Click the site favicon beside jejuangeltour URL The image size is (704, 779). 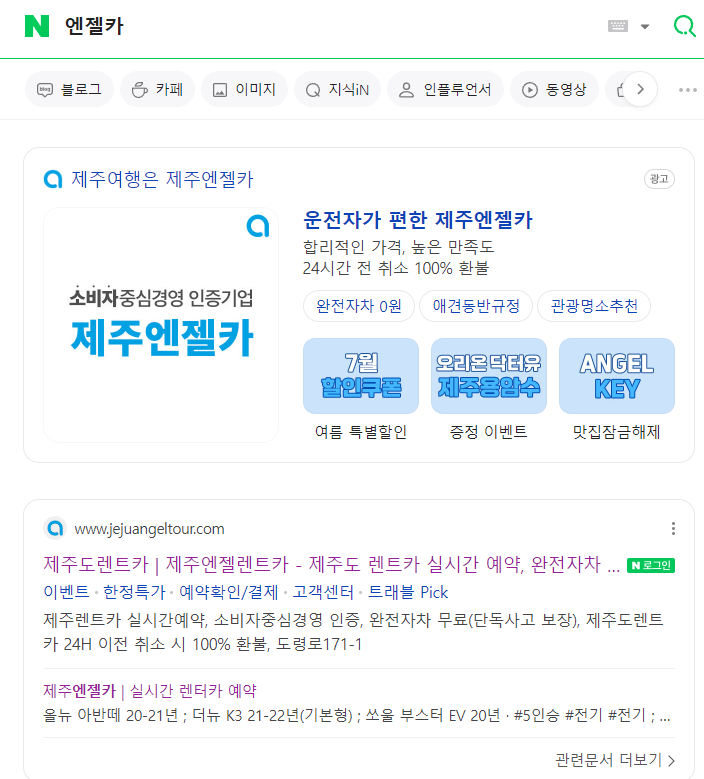pyautogui.click(x=55, y=528)
